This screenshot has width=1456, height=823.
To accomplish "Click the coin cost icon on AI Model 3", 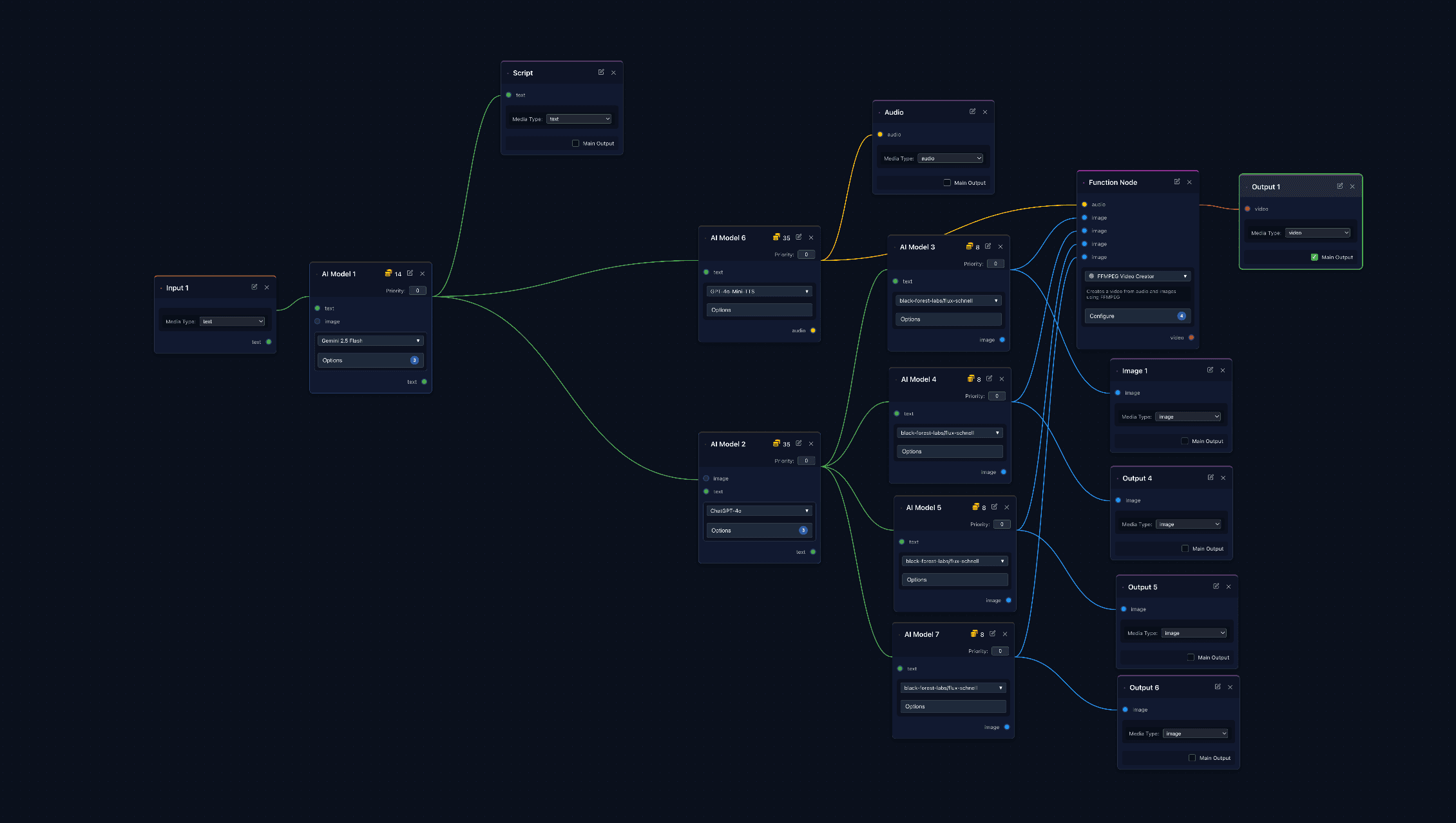I will pyautogui.click(x=968, y=246).
